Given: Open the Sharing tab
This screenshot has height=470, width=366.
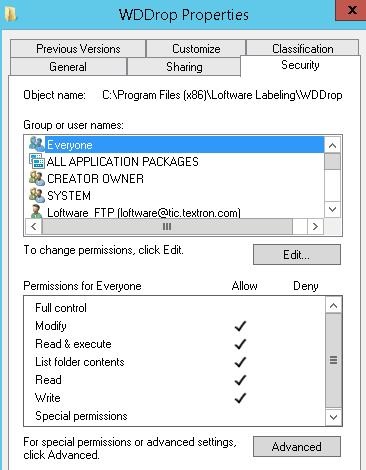Looking at the screenshot, I should (x=184, y=67).
